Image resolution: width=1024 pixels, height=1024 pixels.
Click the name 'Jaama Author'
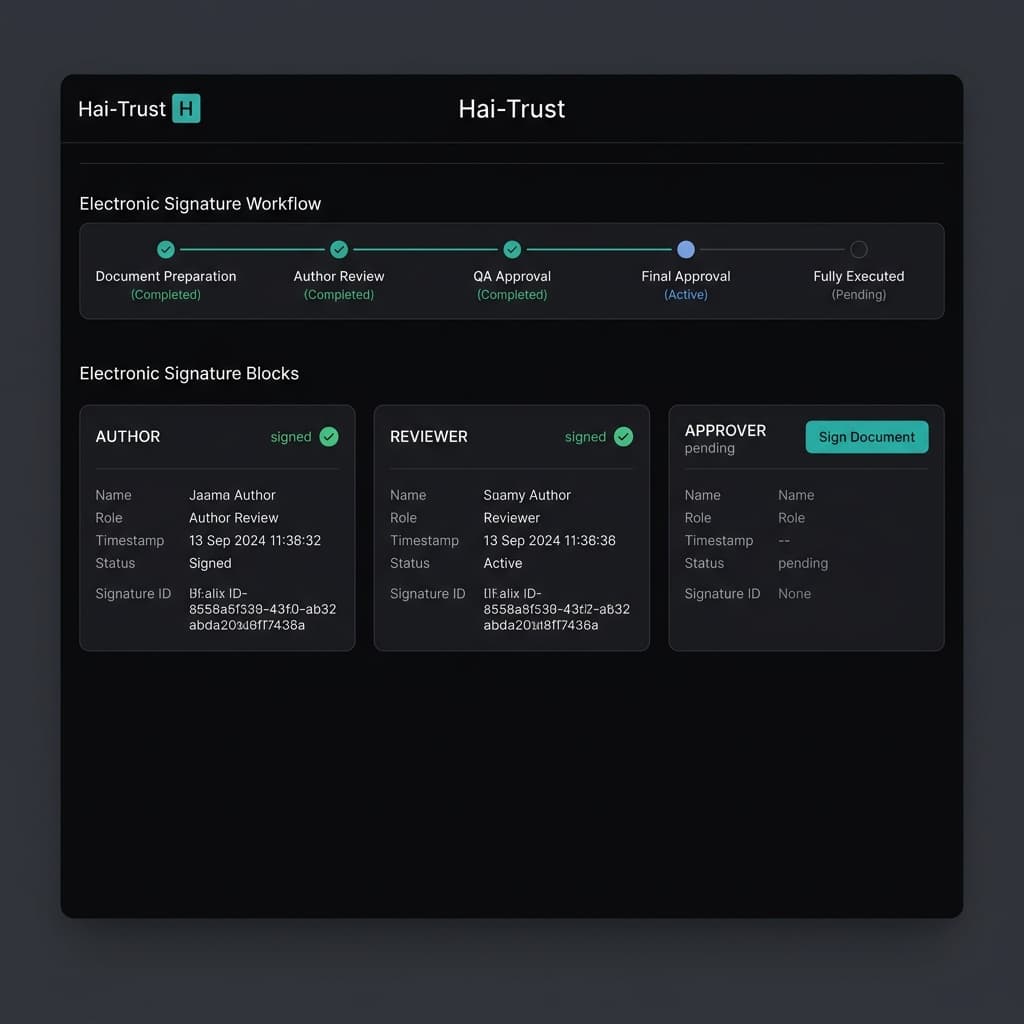(232, 495)
